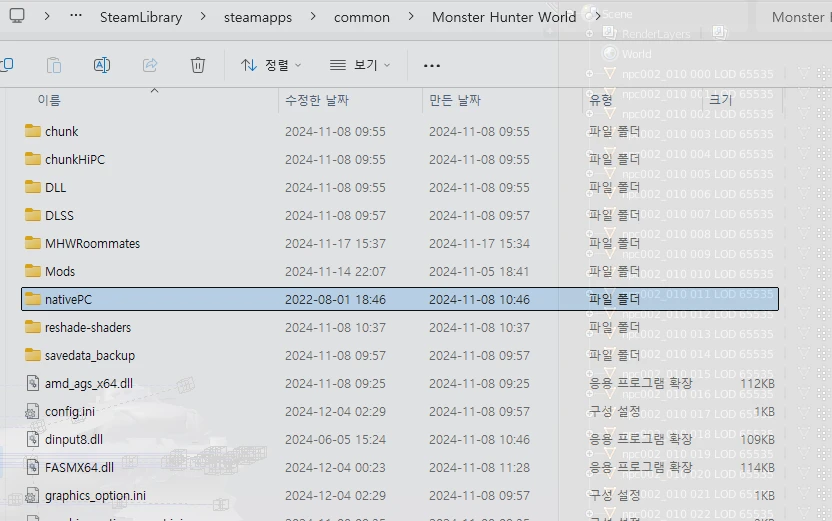The width and height of the screenshot is (832, 521).
Task: Click 파일 폴더 type in the nativePC row
Action: (614, 299)
